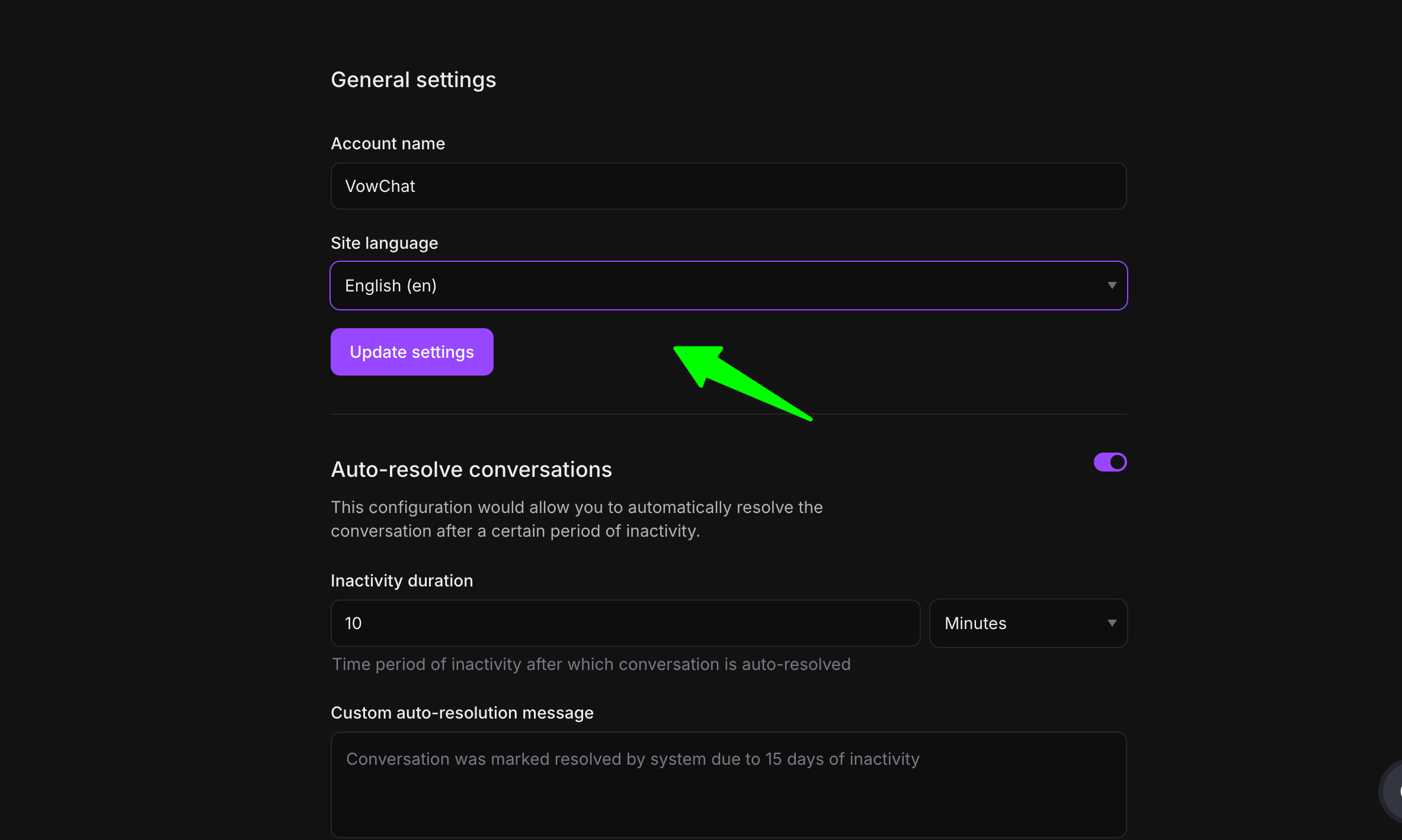Click the Update settings button
This screenshot has height=840, width=1402.
[x=412, y=352]
